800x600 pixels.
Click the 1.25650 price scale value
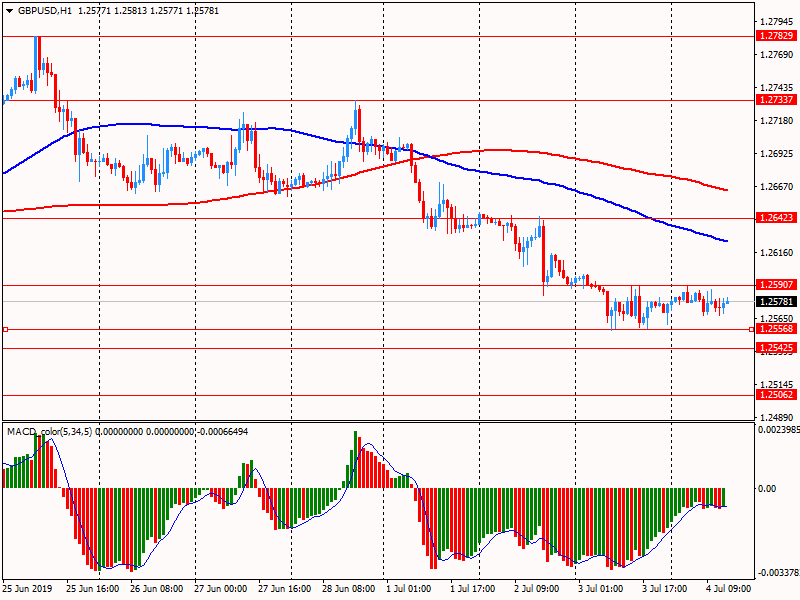777,318
